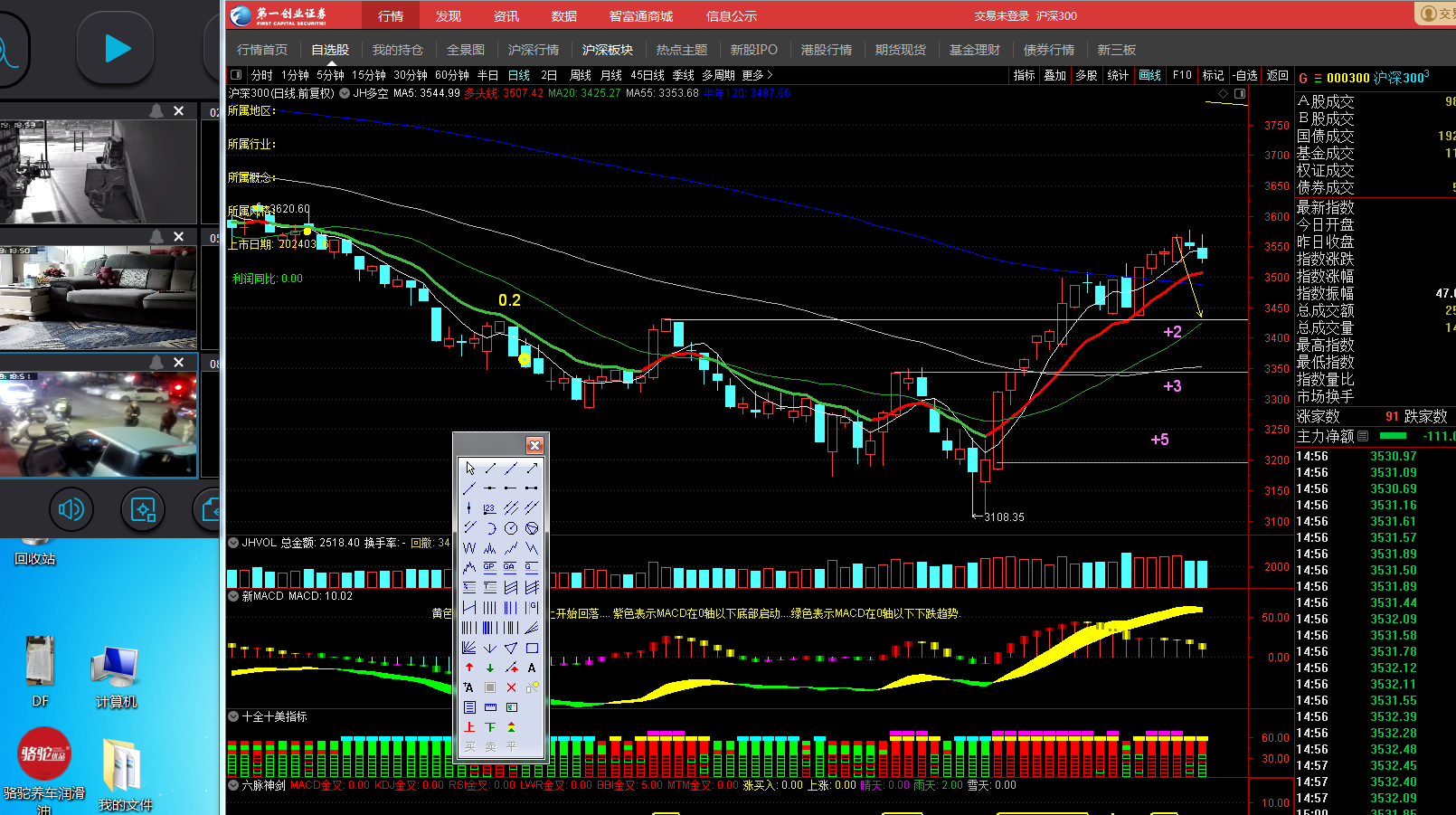Pick the W pattern drawing tool
Screen dimensions: 1456x815
[469, 548]
